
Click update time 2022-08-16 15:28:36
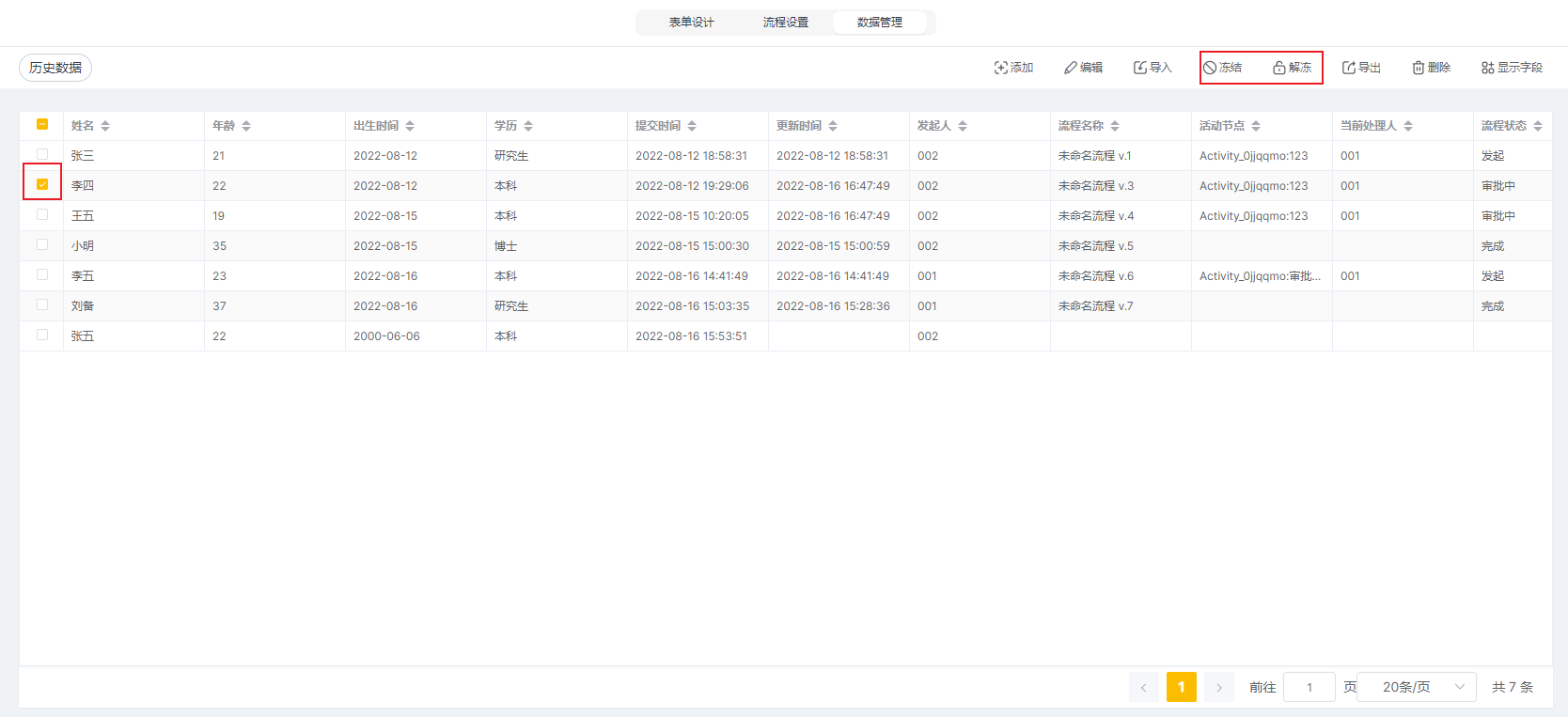833,306
